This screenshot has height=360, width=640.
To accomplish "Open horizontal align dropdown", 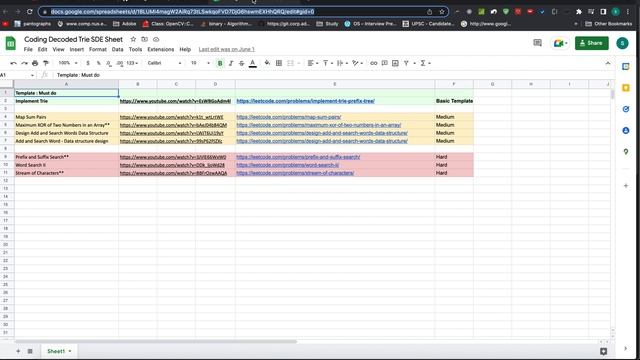I will click(313, 63).
